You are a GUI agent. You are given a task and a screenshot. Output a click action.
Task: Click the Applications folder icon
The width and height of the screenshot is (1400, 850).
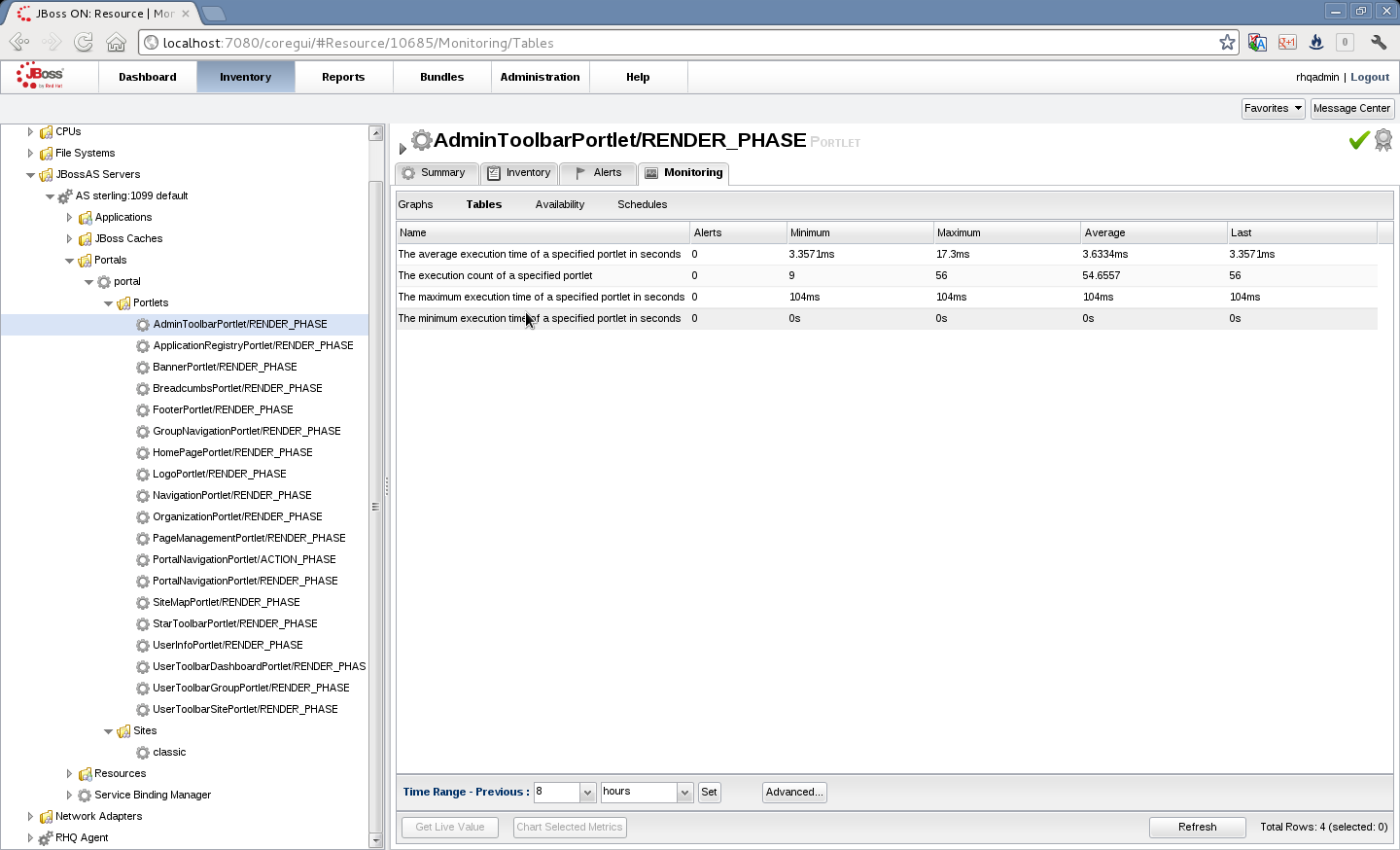pos(85,218)
